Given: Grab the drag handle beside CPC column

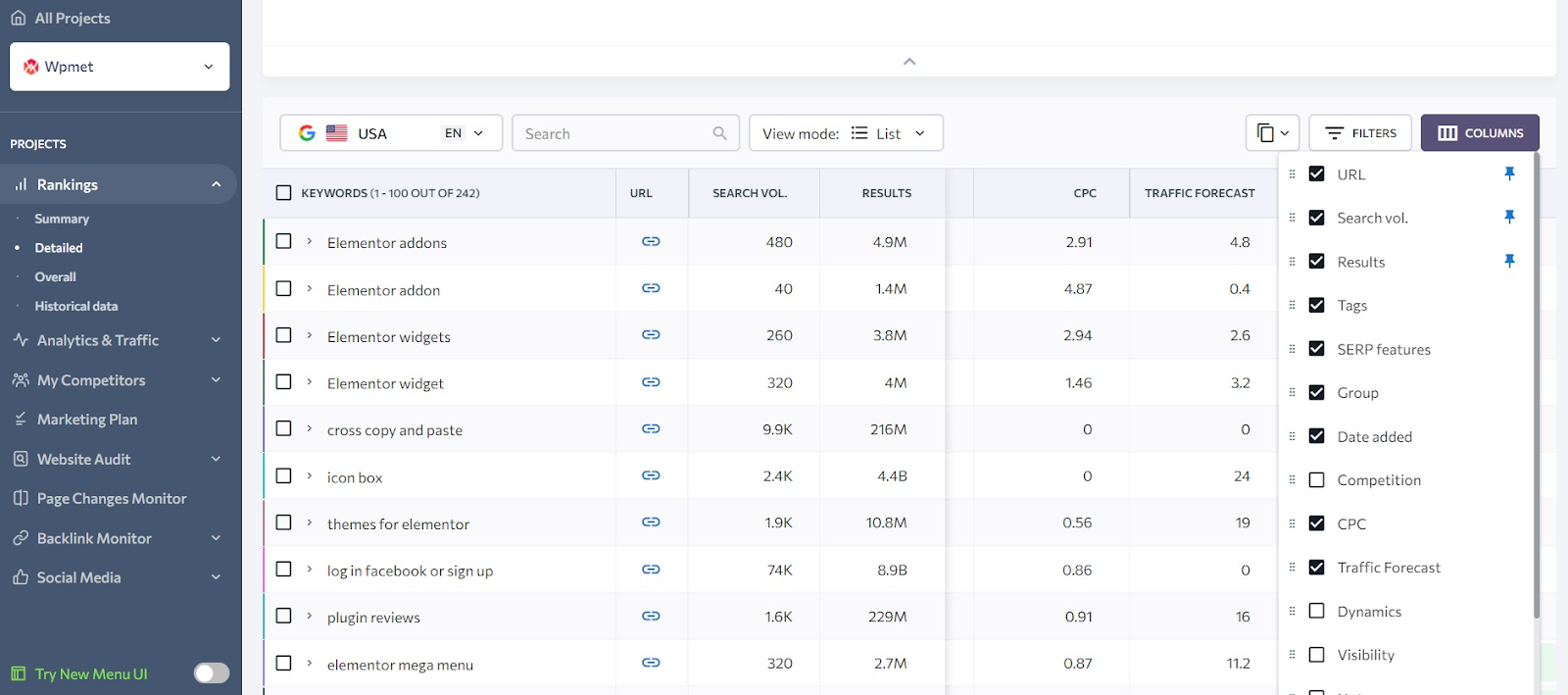Looking at the screenshot, I should 1292,523.
